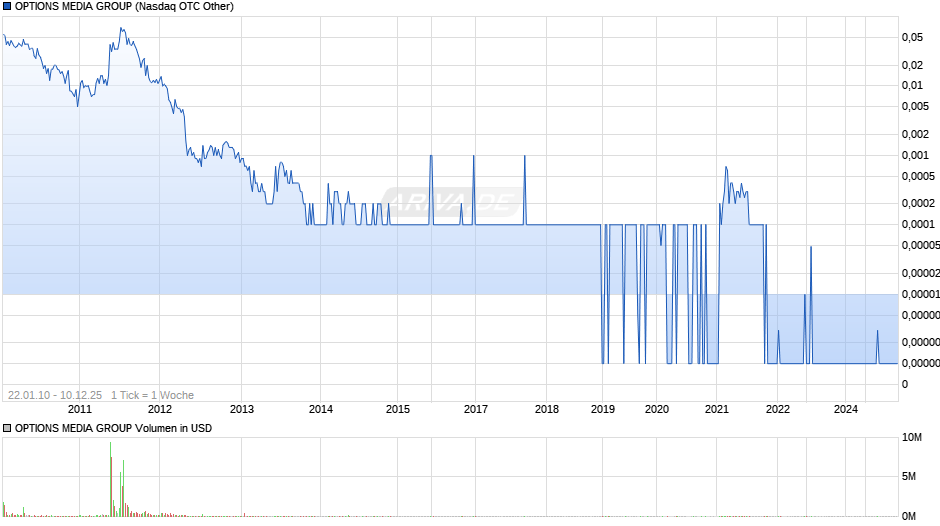Click the 0,02 price axis label
The width and height of the screenshot is (940, 526).
(x=912, y=65)
